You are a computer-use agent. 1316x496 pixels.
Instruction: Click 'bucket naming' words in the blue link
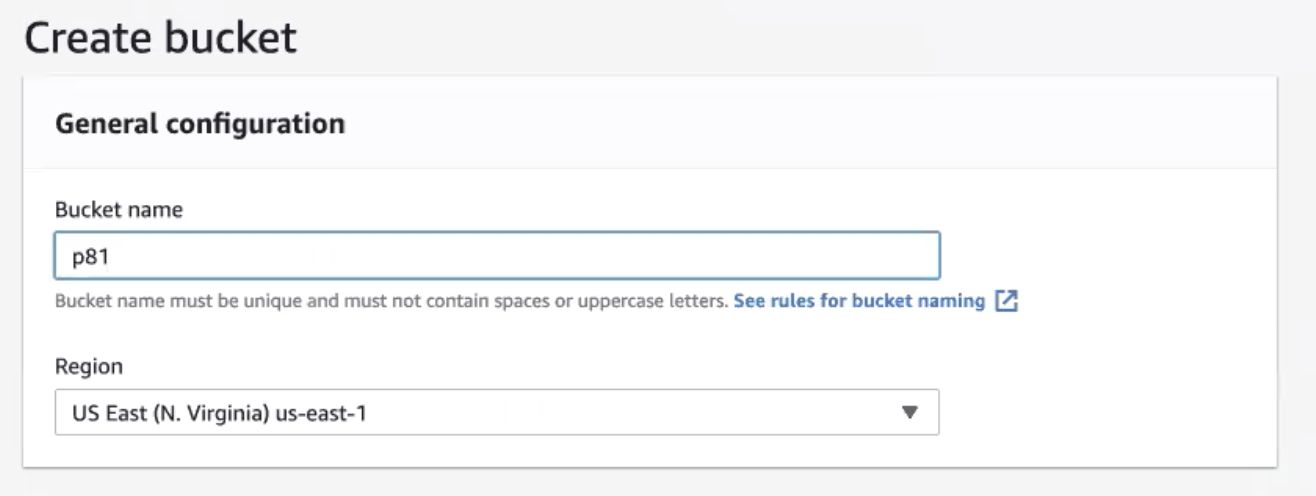pyautogui.click(x=917, y=301)
